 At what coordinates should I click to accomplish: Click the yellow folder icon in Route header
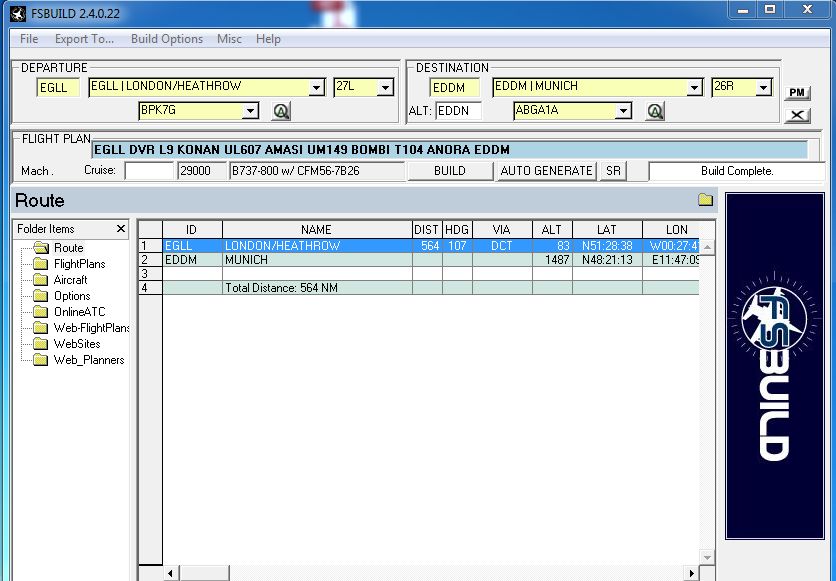point(705,200)
